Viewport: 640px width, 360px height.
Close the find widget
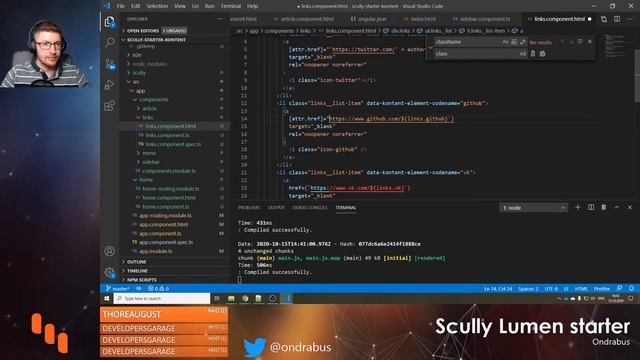(589, 42)
